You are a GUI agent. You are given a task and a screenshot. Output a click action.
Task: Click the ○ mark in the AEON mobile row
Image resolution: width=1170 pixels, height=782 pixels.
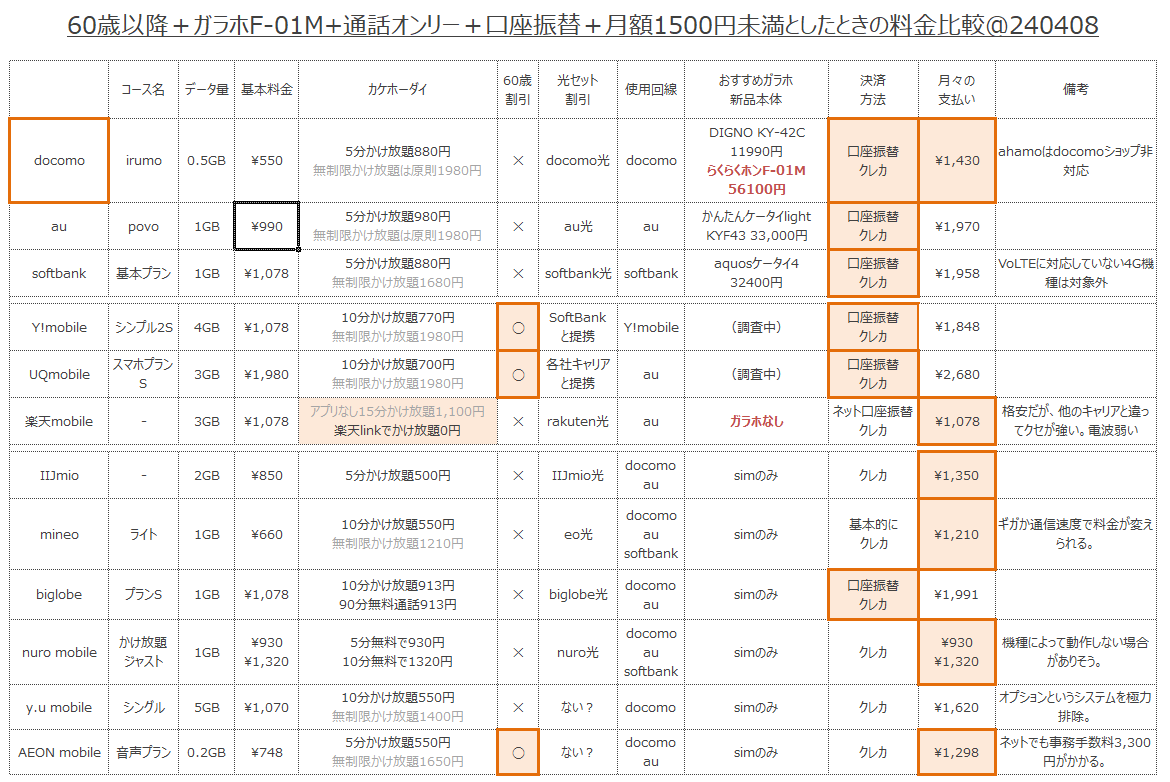click(518, 752)
